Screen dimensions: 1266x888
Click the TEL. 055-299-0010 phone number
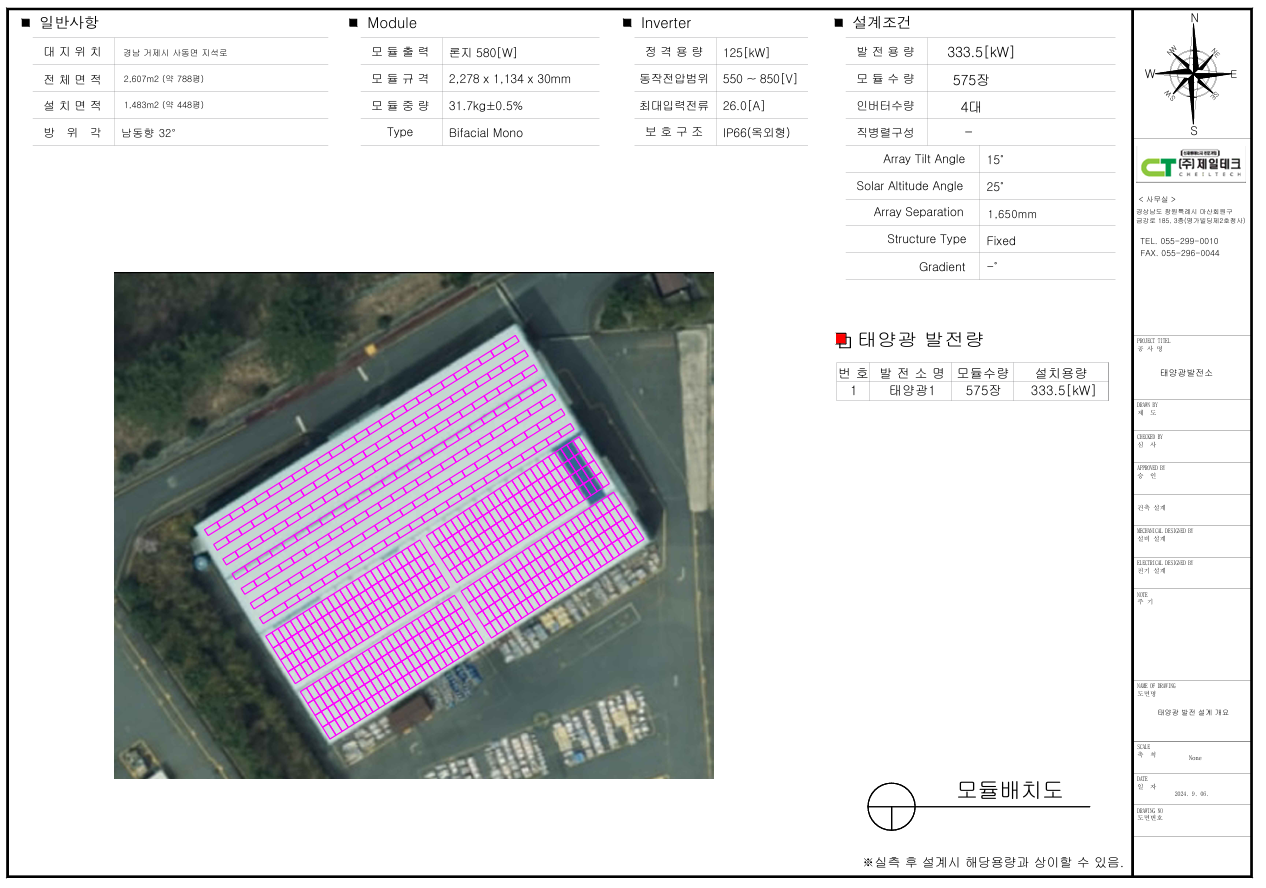(1179, 241)
